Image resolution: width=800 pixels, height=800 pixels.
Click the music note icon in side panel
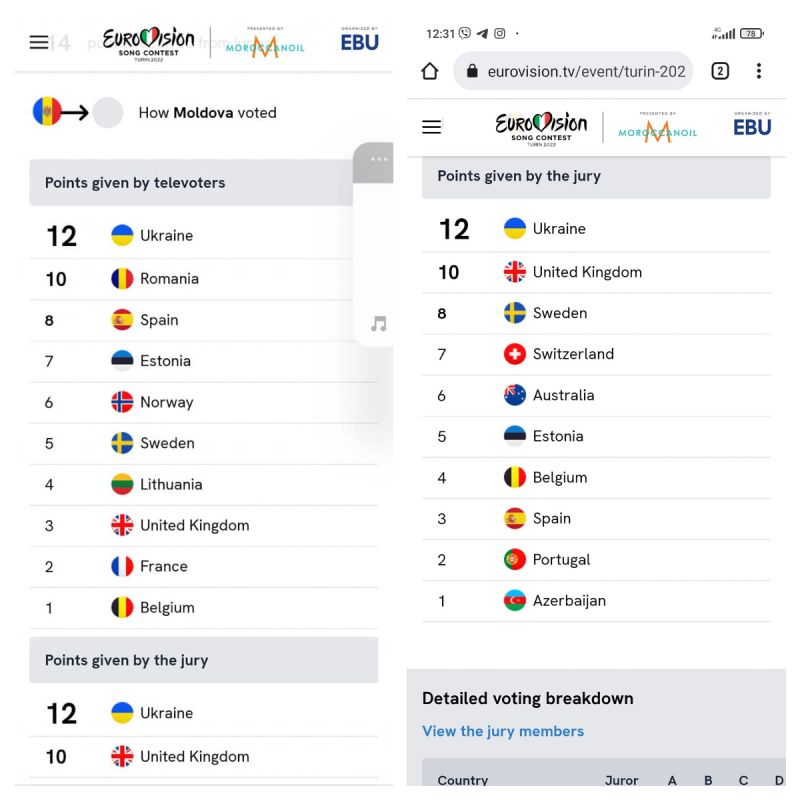379,323
